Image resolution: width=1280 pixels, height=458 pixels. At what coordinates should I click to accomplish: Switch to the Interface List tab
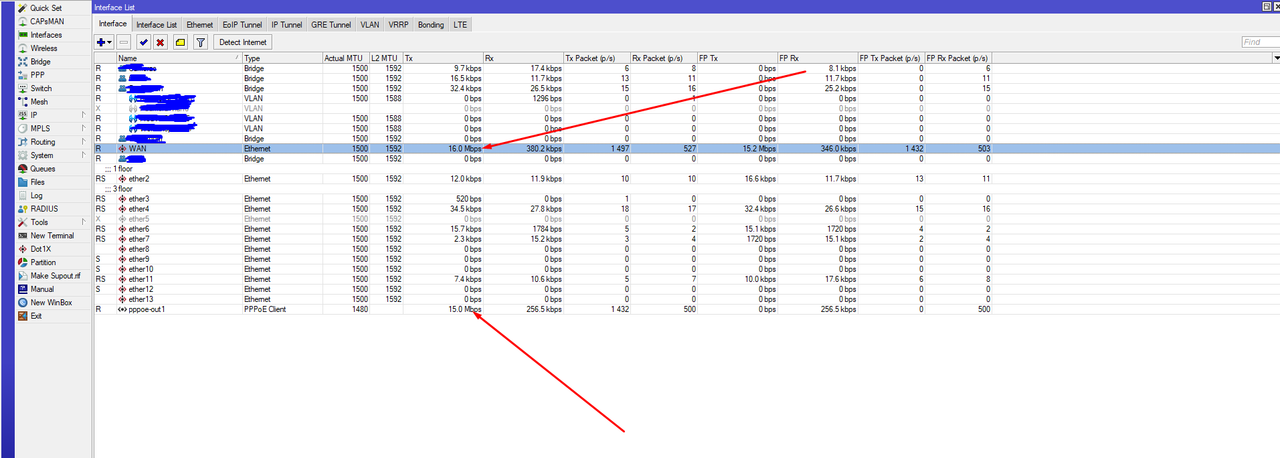tap(157, 23)
